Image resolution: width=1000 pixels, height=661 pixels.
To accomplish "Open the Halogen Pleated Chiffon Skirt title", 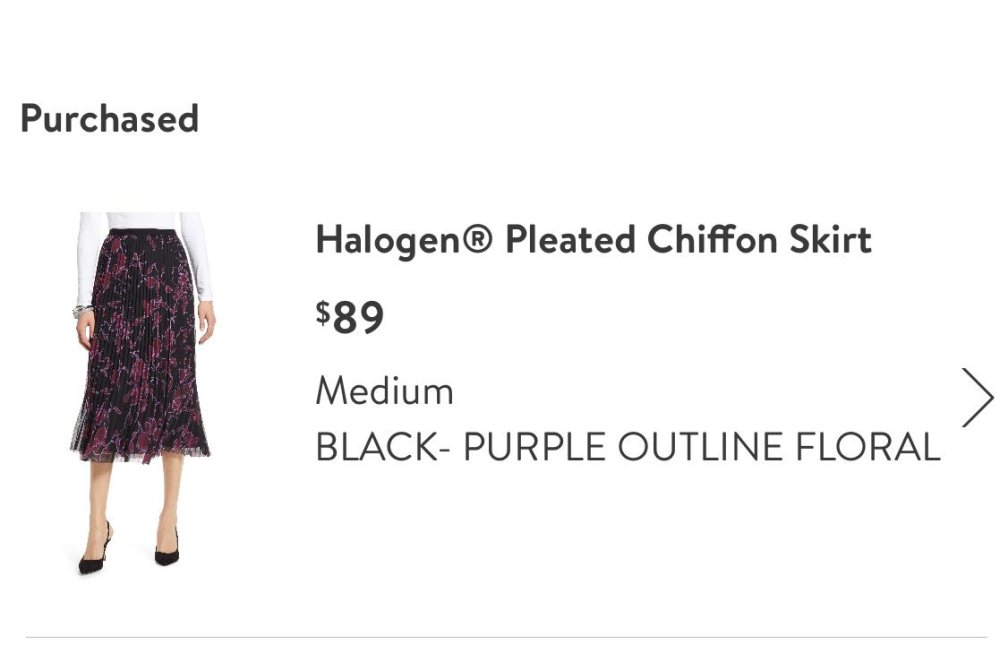I will point(593,241).
